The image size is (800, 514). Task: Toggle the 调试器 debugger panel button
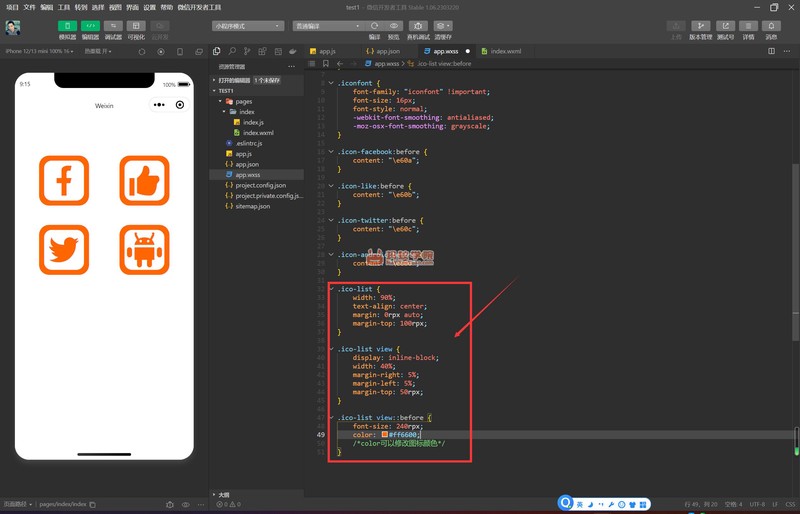point(113,26)
